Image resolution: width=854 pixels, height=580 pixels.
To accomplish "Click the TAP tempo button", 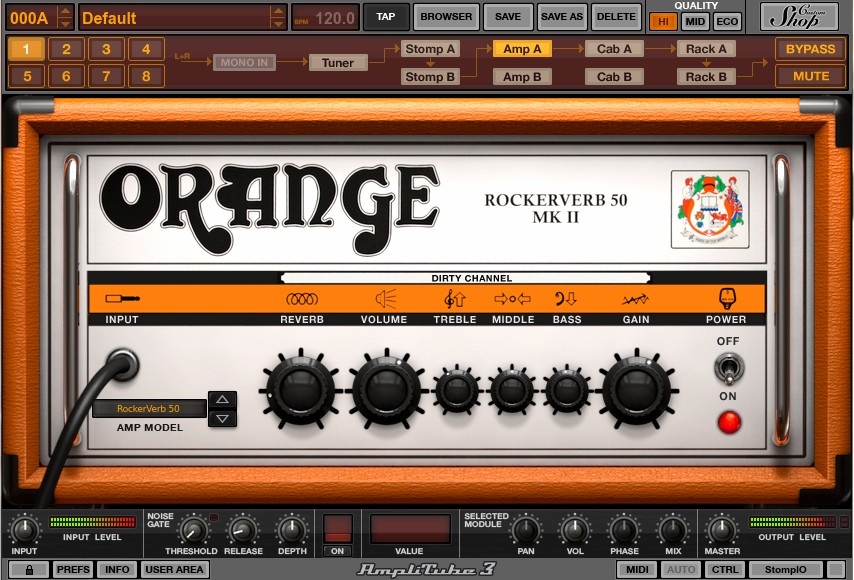I will click(386, 17).
